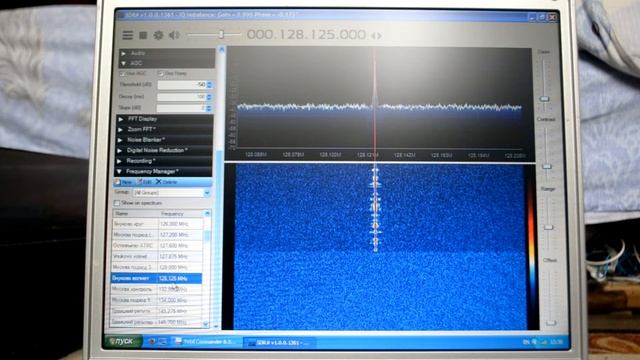The image size is (640, 360).
Task: Select the 127.600 MHz frequency row
Action: click(x=157, y=246)
